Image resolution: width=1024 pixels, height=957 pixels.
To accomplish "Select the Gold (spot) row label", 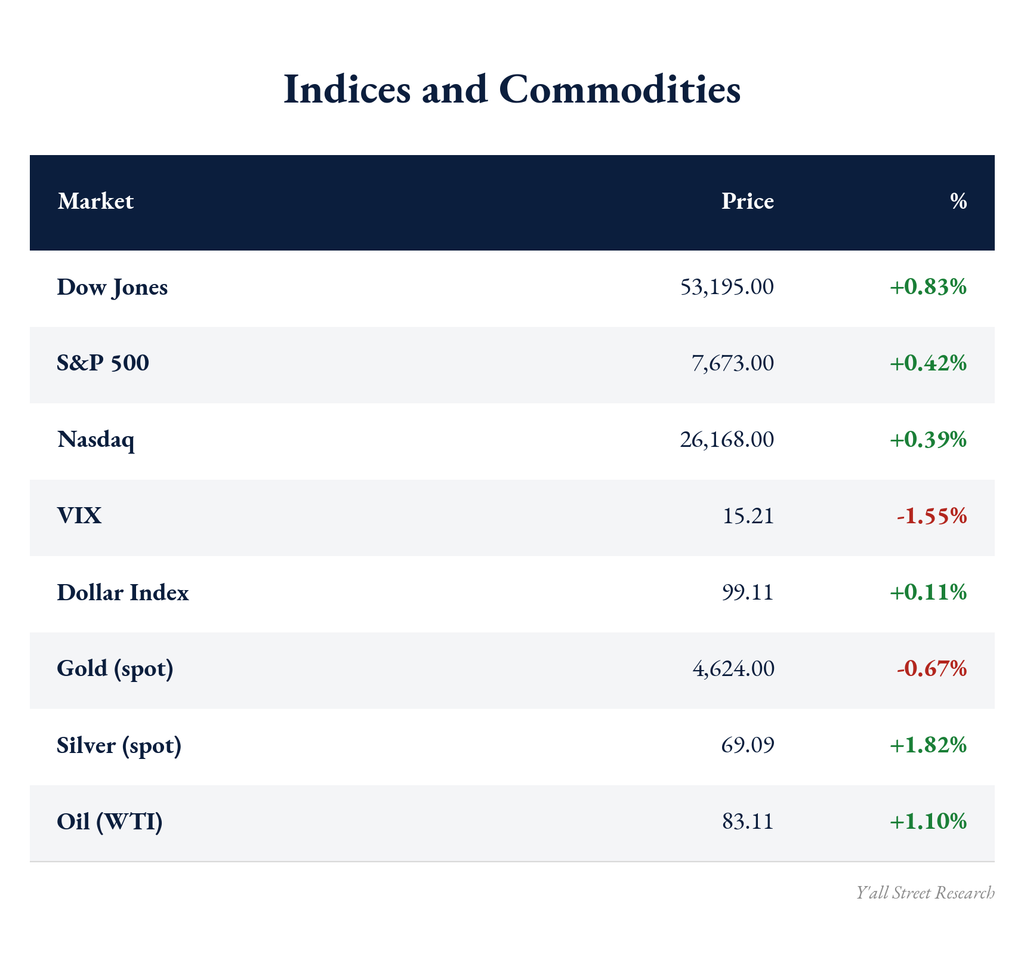I will (115, 670).
